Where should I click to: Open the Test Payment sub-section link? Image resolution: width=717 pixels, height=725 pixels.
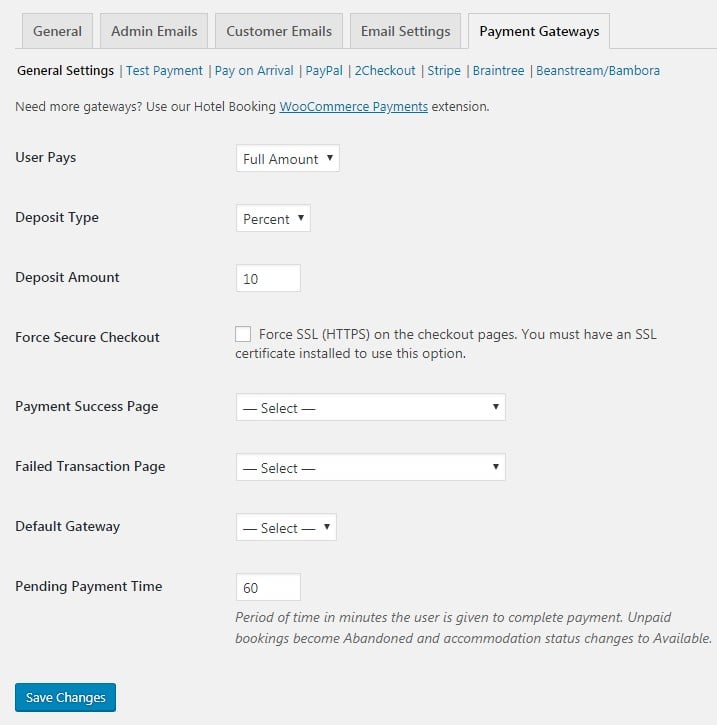[164, 71]
